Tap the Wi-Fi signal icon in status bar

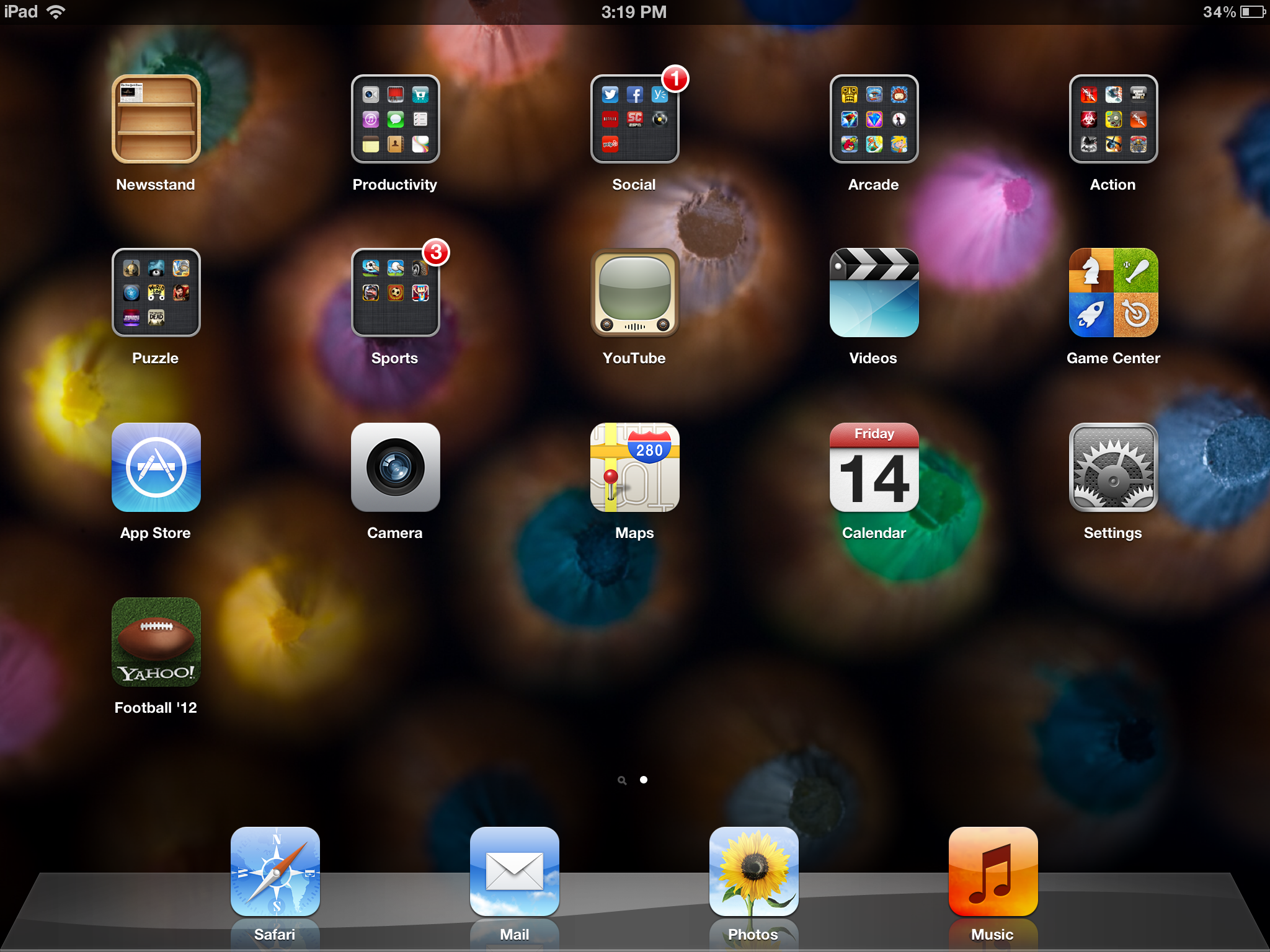click(56, 12)
